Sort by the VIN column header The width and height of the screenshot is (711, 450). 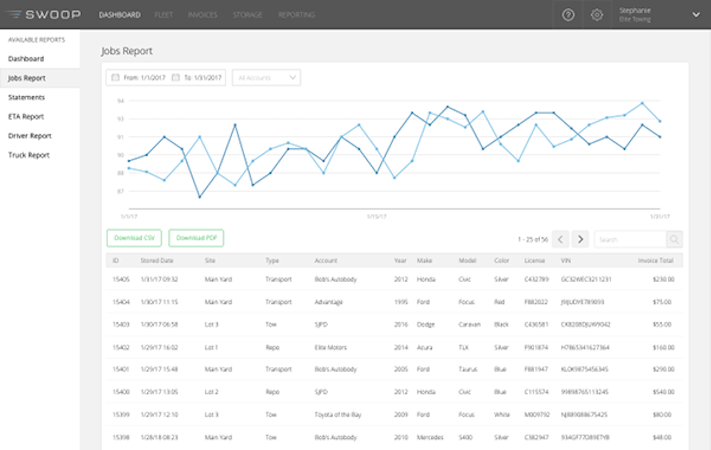566,261
